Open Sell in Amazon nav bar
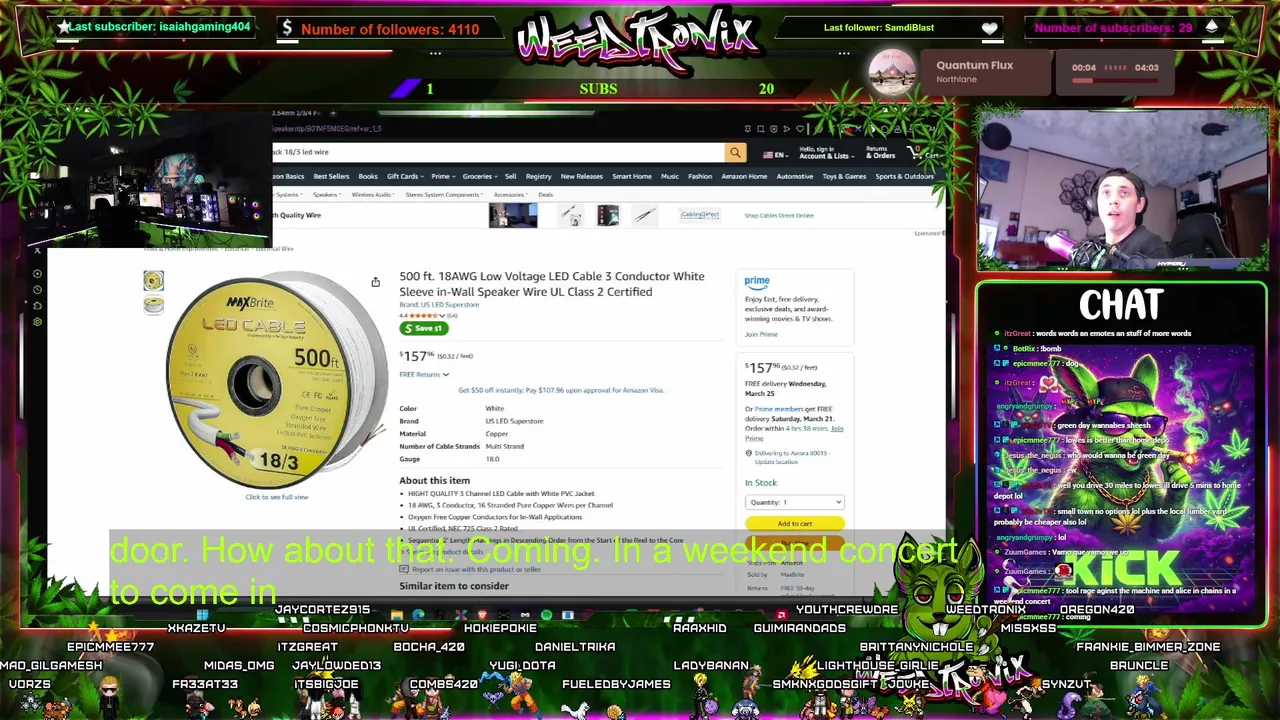 coord(510,176)
